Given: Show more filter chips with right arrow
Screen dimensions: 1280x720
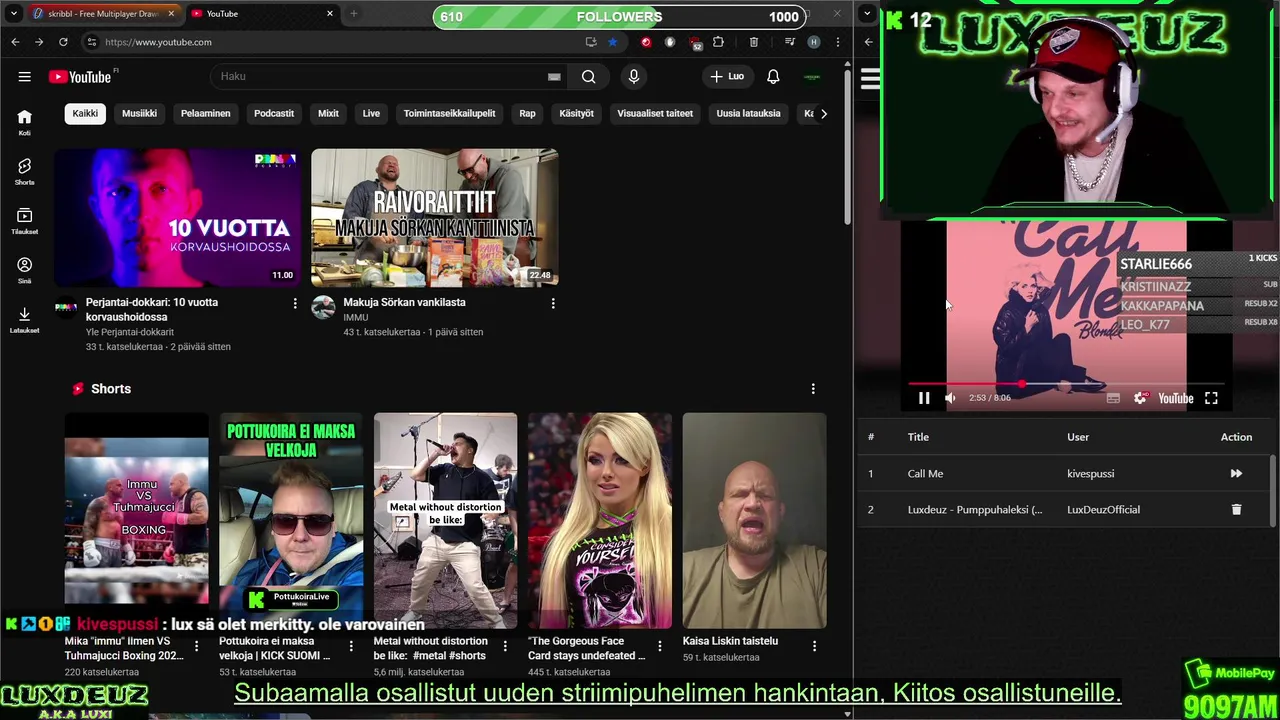Looking at the screenshot, I should pos(823,113).
